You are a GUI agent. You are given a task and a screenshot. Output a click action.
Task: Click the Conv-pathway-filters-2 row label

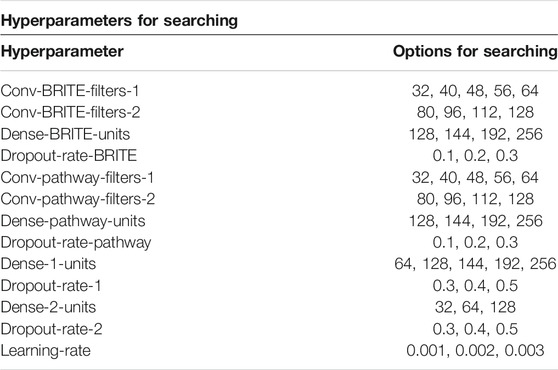click(78, 199)
